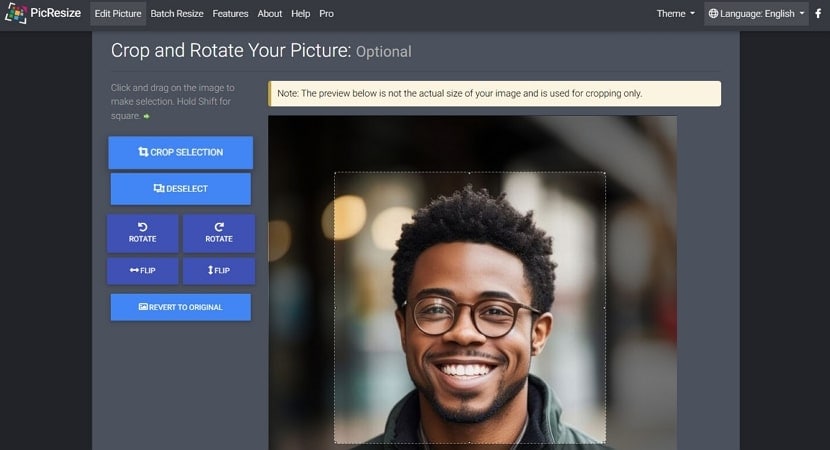The width and height of the screenshot is (830, 450).
Task: Open Batch Resize page
Action: pos(177,14)
